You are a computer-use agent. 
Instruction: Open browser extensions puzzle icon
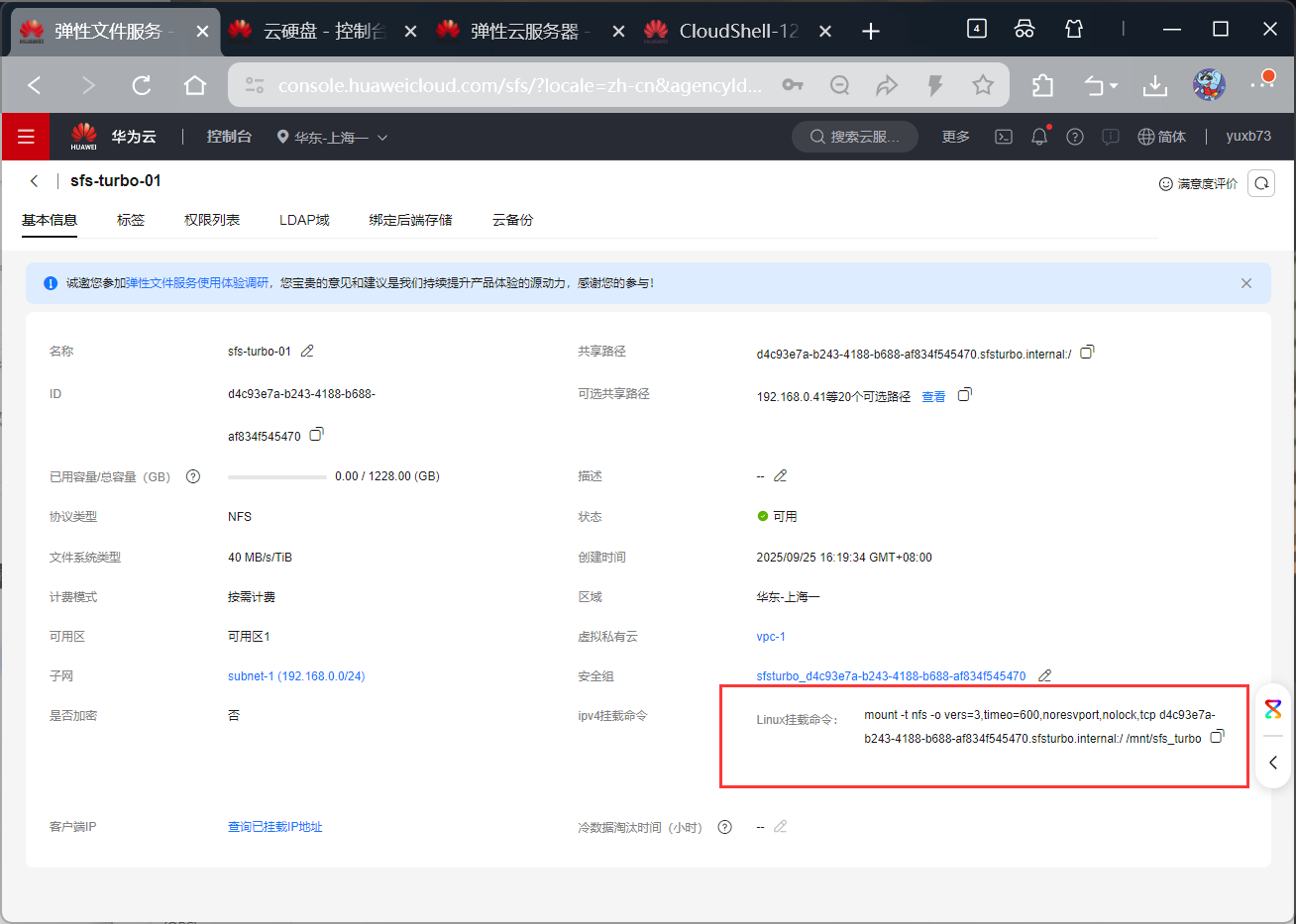(1043, 85)
